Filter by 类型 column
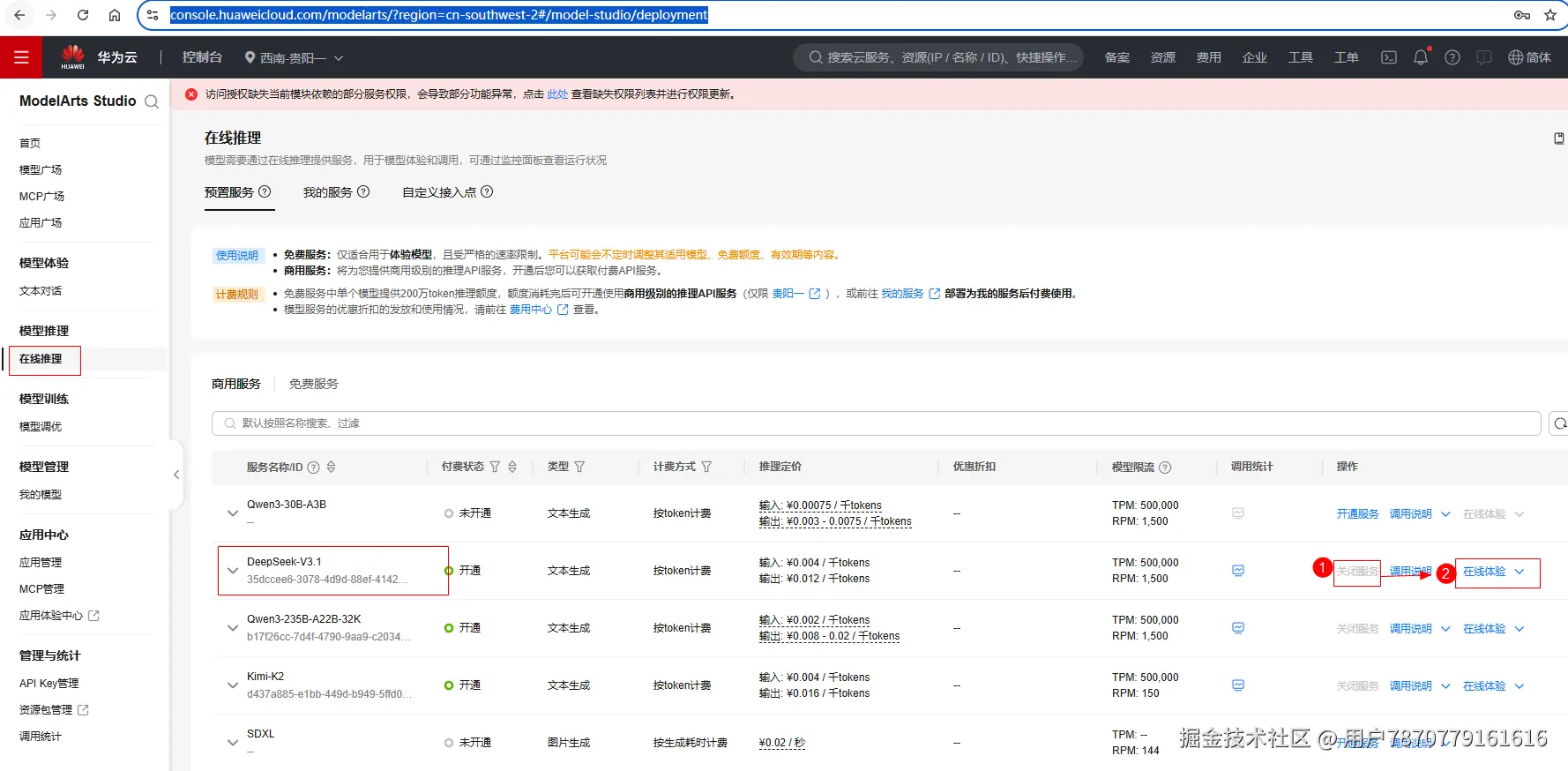1568x771 pixels. coord(579,467)
